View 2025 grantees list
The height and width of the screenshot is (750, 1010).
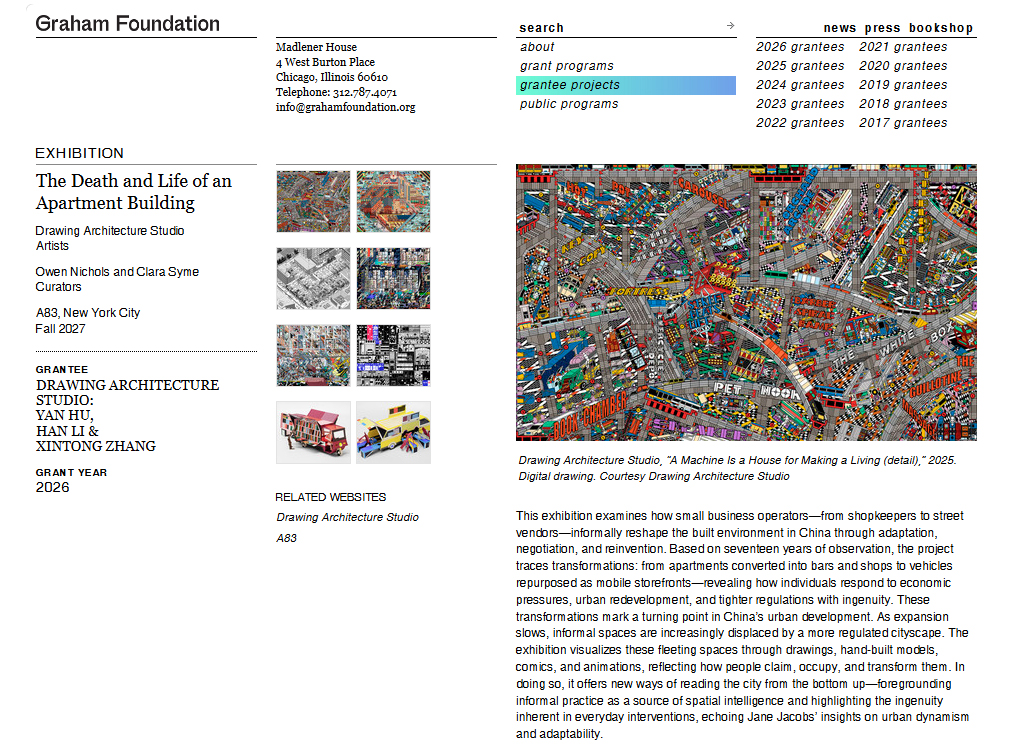point(799,66)
